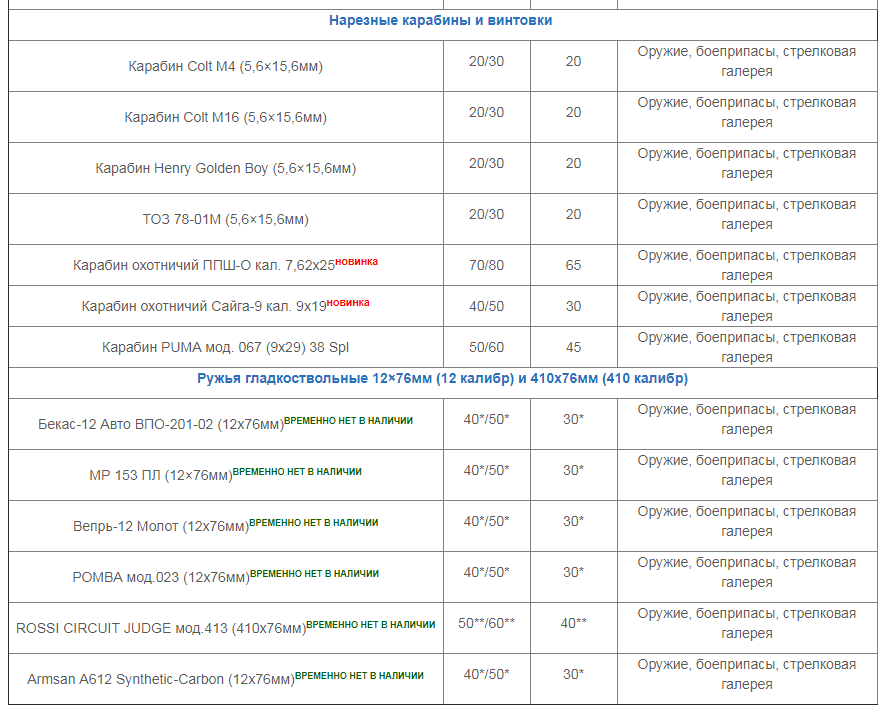Click 'Оружие, боеприпасы, стрелковая галерея' in Сайга-9 row

point(747,306)
